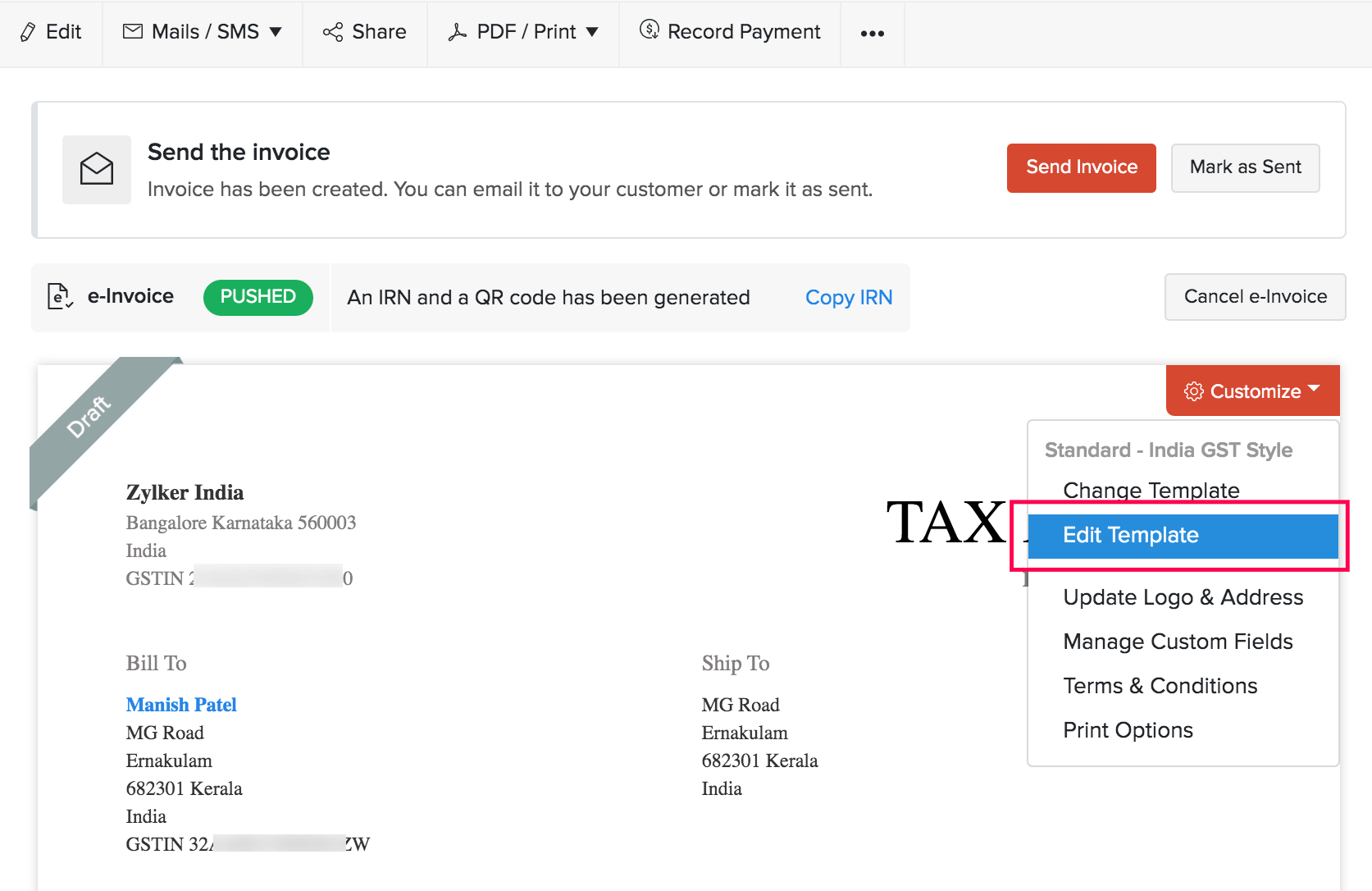Click the Copy IRN link
The image size is (1372, 891).
pyautogui.click(x=848, y=297)
